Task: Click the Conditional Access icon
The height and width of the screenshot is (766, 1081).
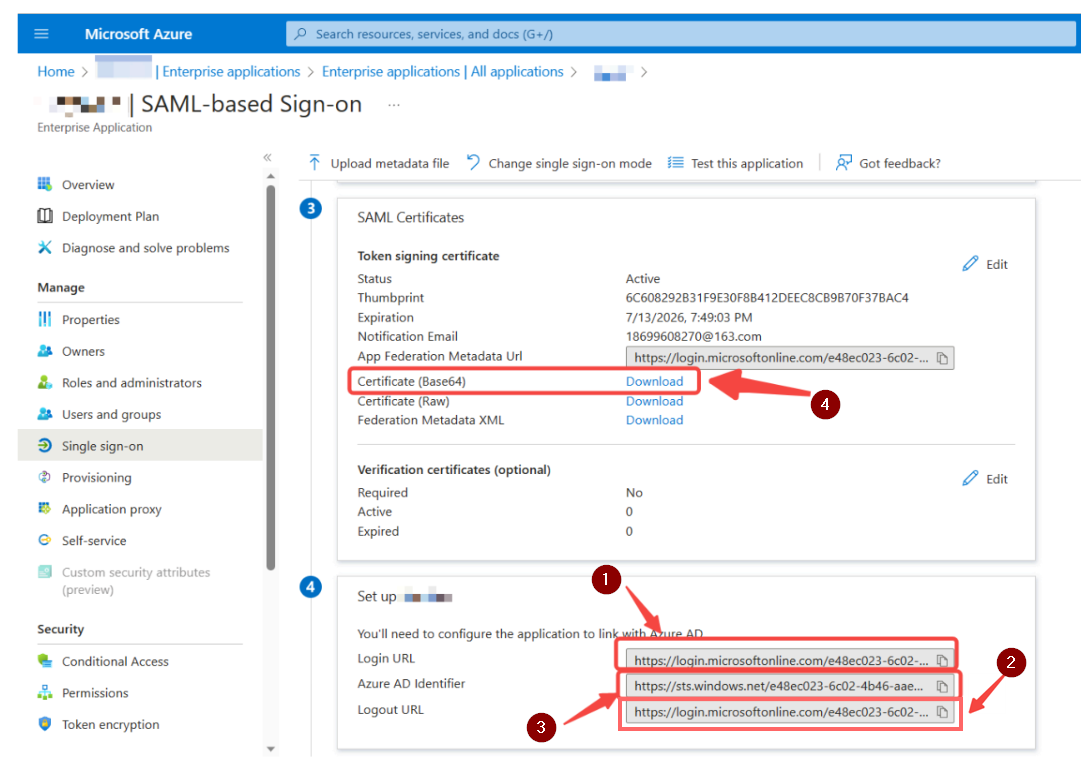Action: (x=45, y=661)
